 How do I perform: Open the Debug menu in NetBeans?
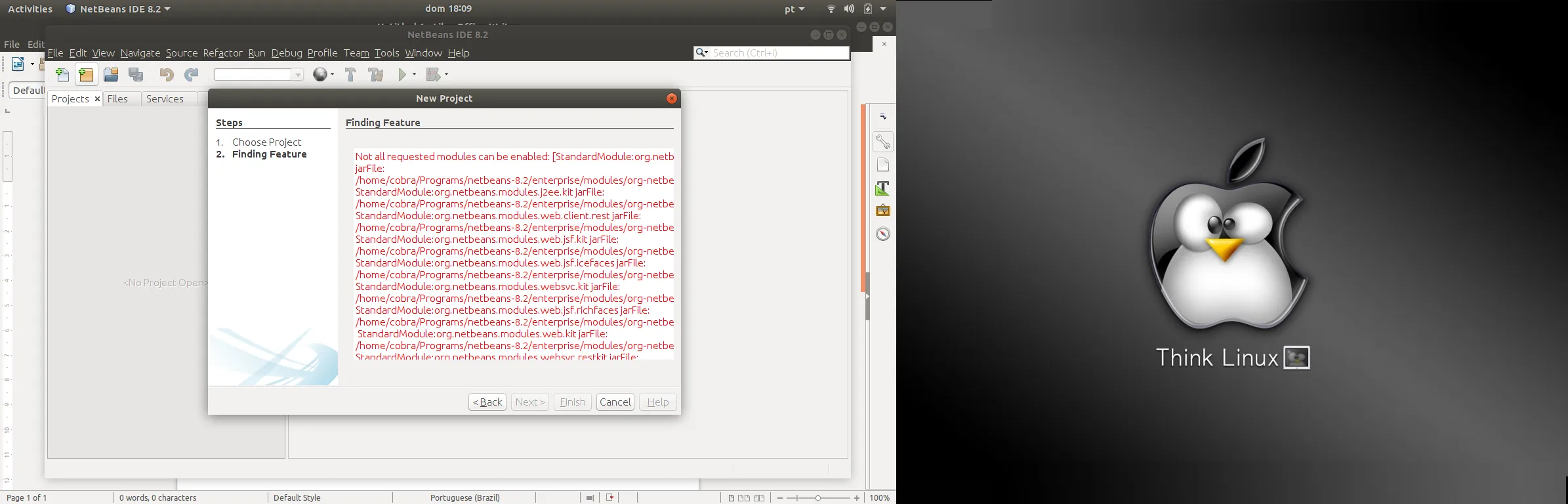pos(287,53)
